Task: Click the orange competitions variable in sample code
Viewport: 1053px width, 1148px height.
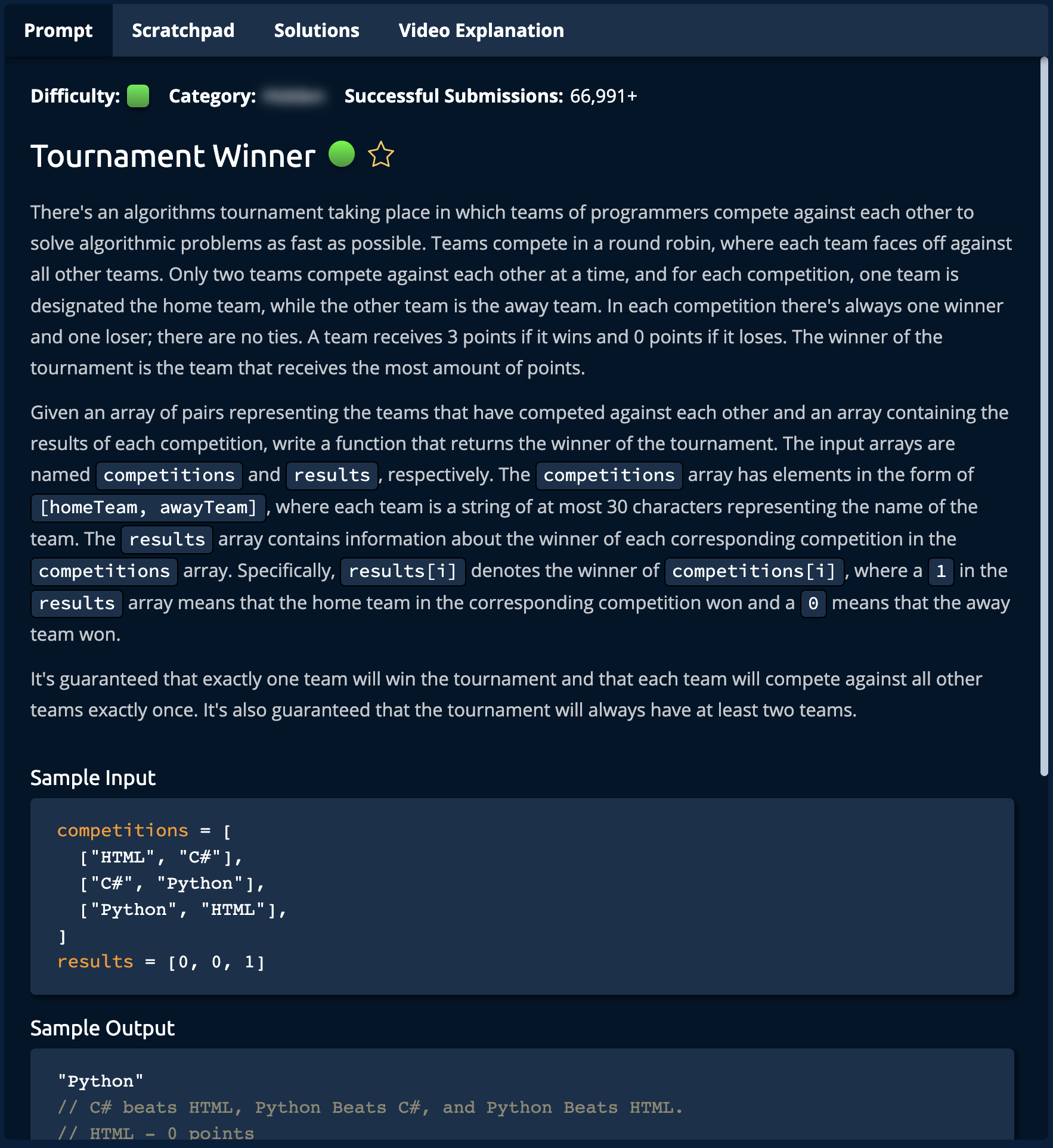Action: tap(122, 830)
